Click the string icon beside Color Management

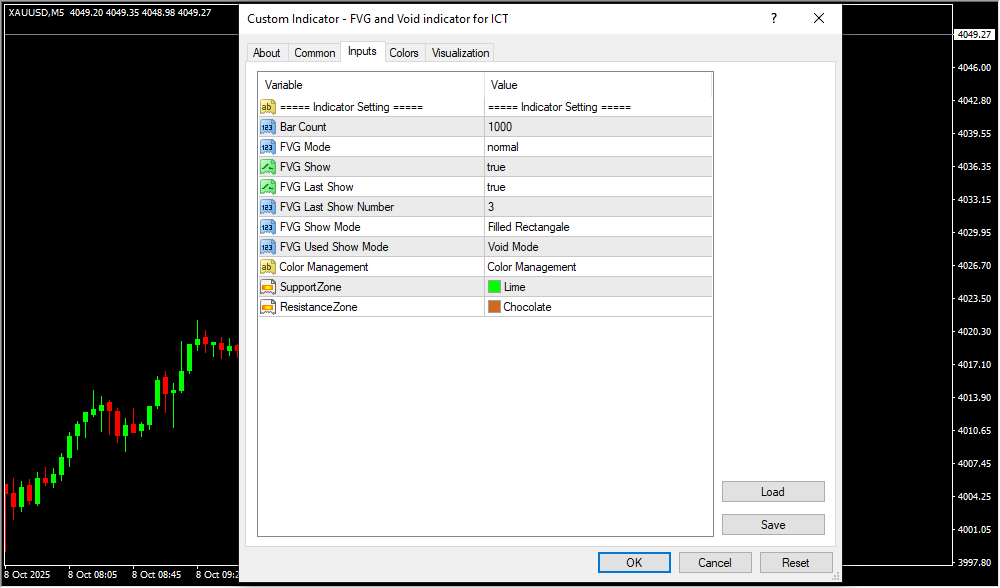click(267, 267)
